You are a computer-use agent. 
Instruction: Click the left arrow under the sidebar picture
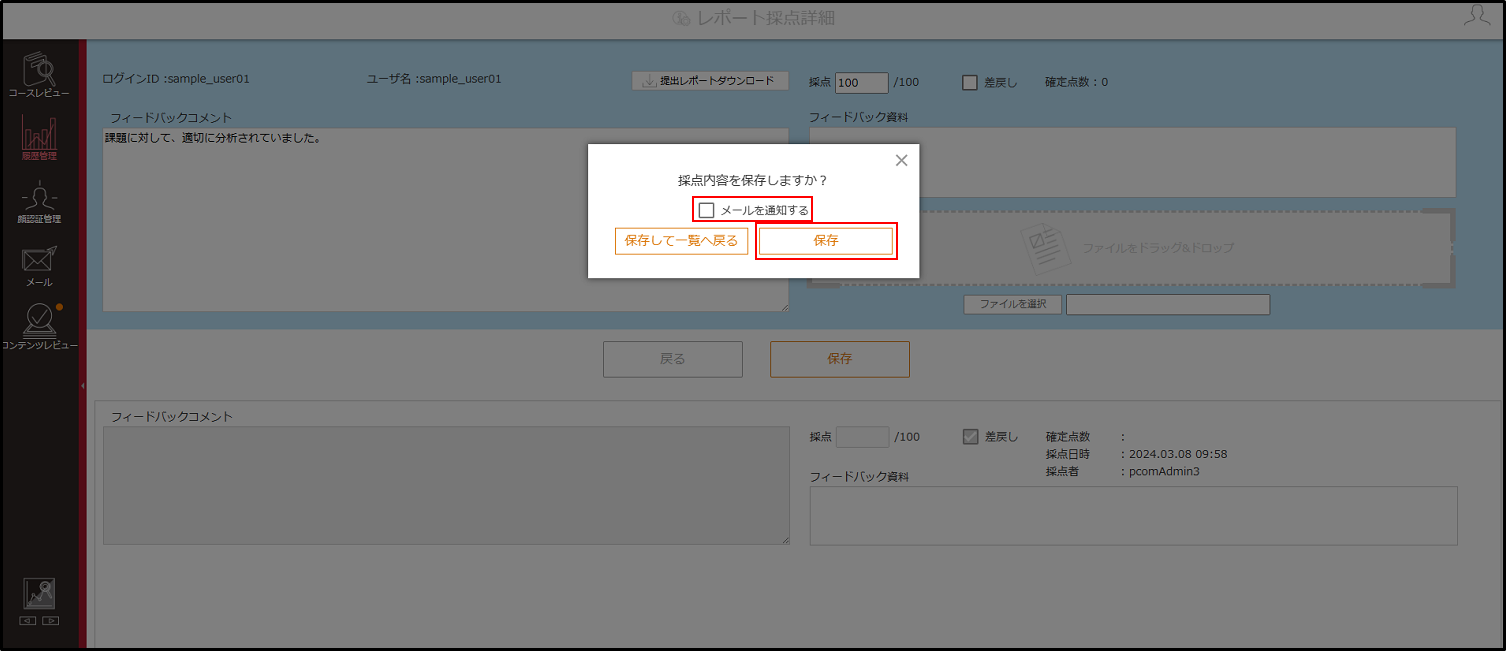click(28, 620)
